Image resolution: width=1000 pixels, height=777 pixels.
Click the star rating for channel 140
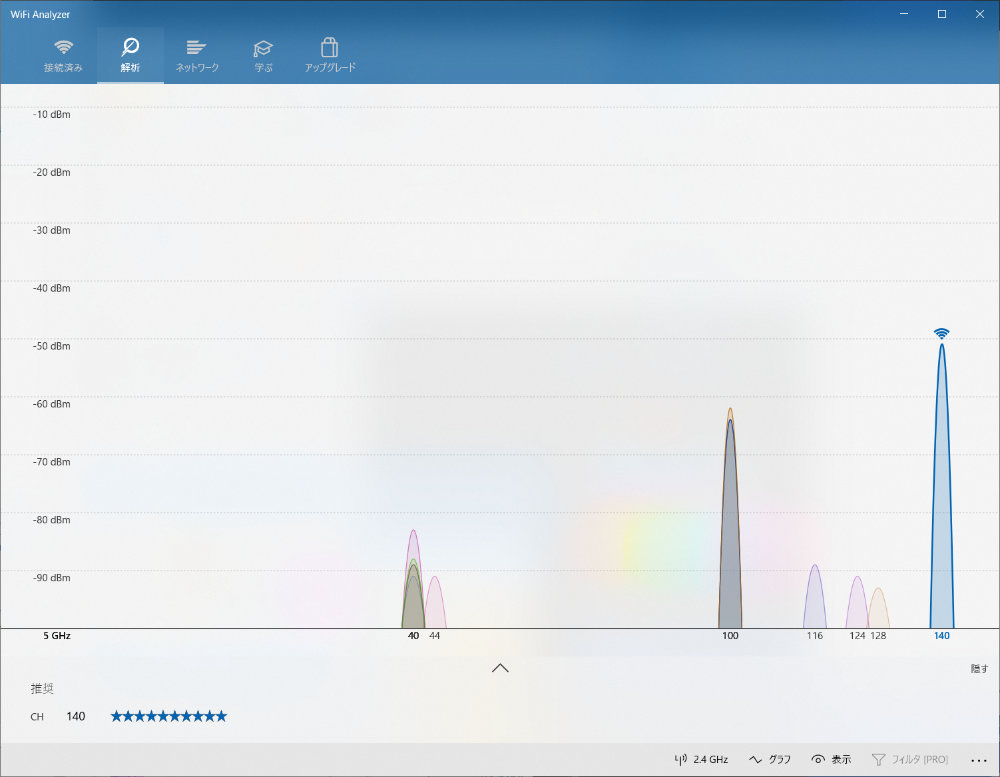pos(168,716)
